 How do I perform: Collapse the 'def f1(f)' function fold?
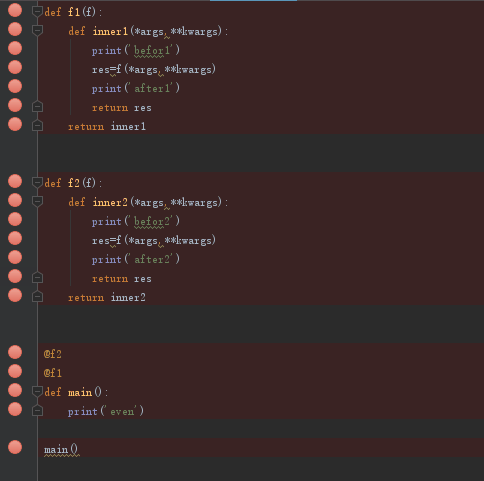click(x=37, y=12)
